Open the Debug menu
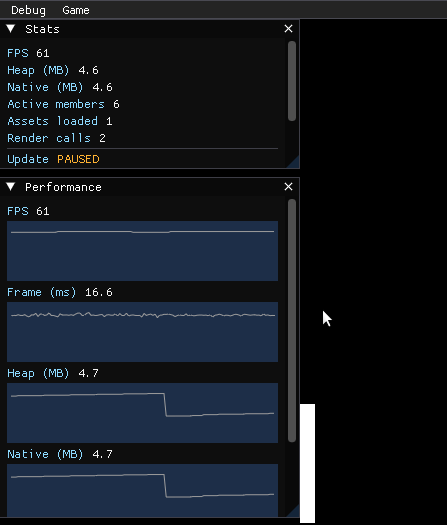Viewport: 447px width, 525px height. click(28, 10)
